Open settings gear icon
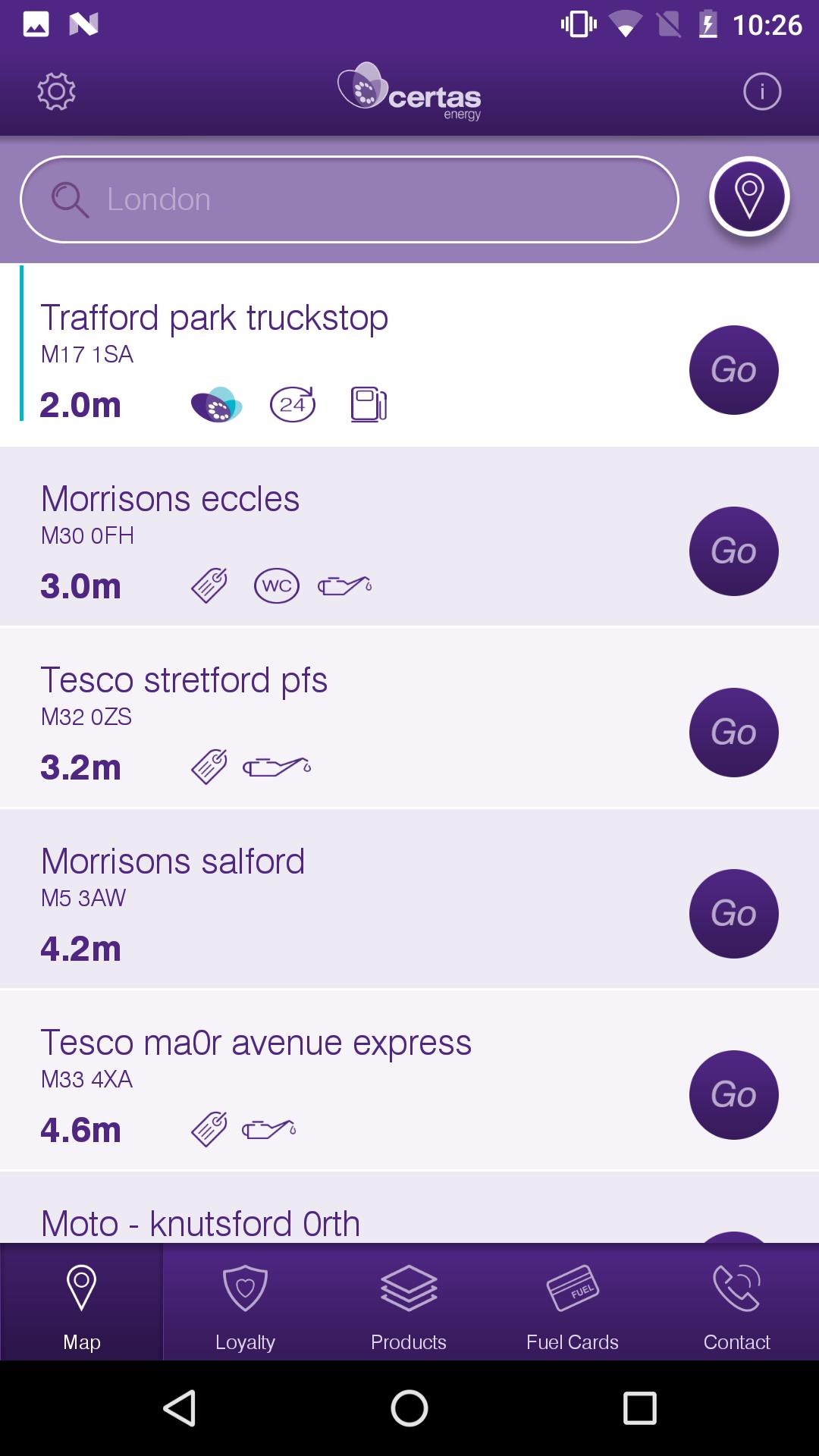 [57, 92]
